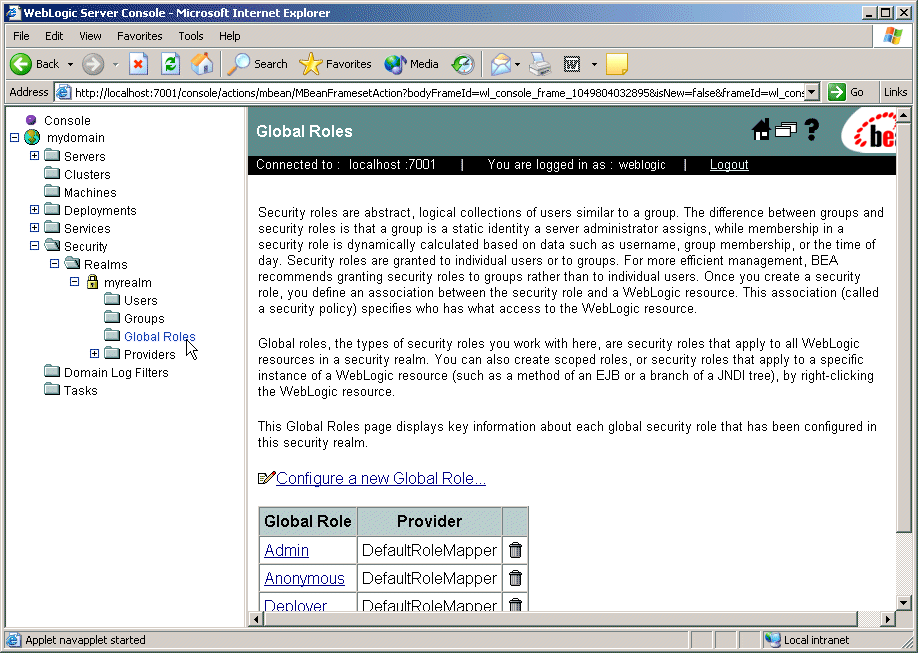Collapse the Realms tree node

[54, 264]
